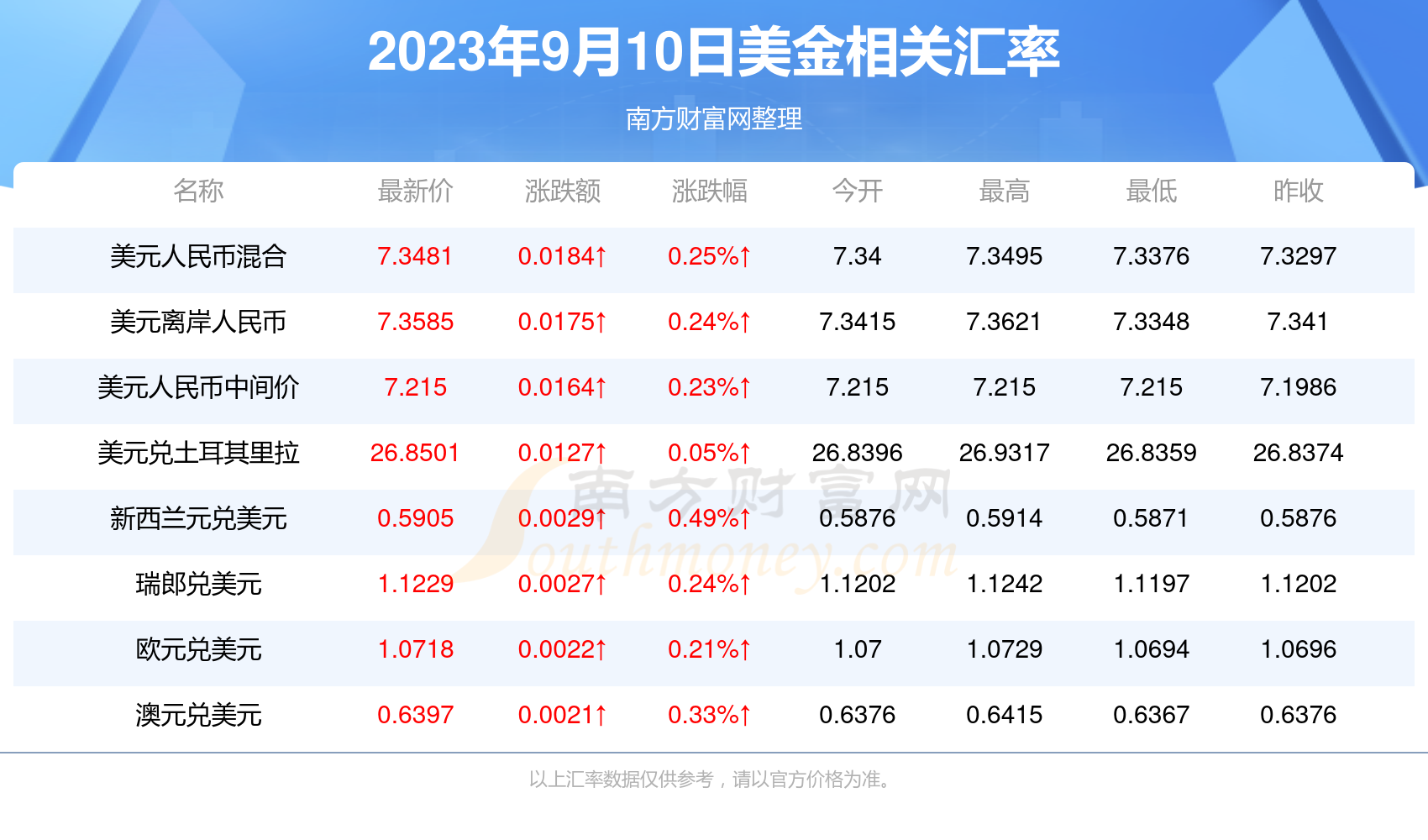
Task: Click change amount 0.0175↑
Action: 563,322
